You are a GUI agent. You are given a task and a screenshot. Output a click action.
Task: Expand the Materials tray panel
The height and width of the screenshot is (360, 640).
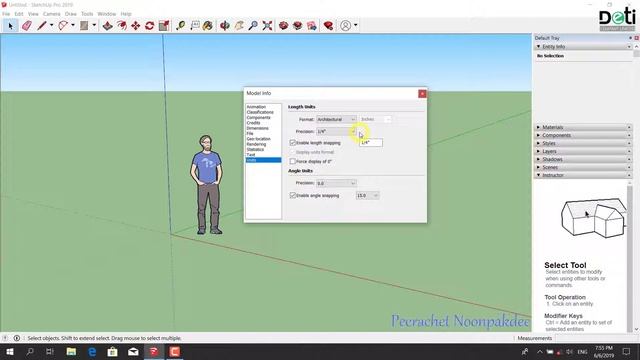coord(583,127)
